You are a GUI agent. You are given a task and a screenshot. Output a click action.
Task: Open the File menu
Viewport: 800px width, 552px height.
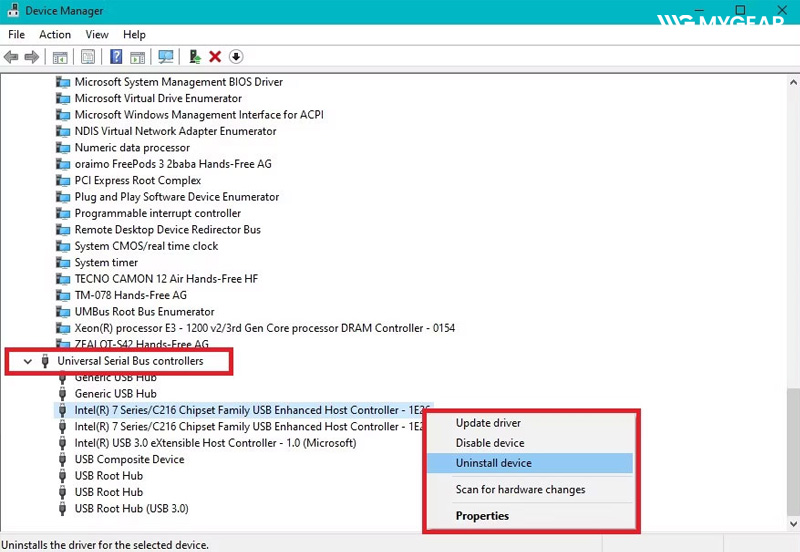pyautogui.click(x=16, y=34)
